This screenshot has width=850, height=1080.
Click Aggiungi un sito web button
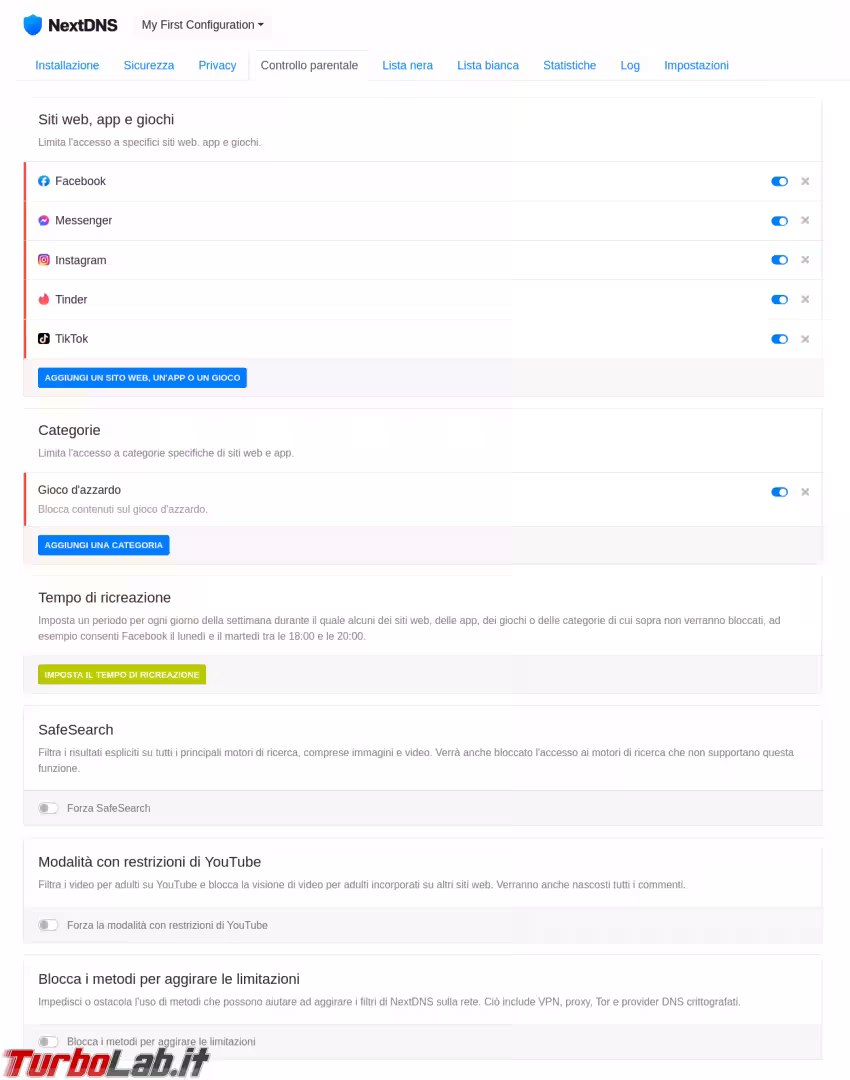point(142,378)
